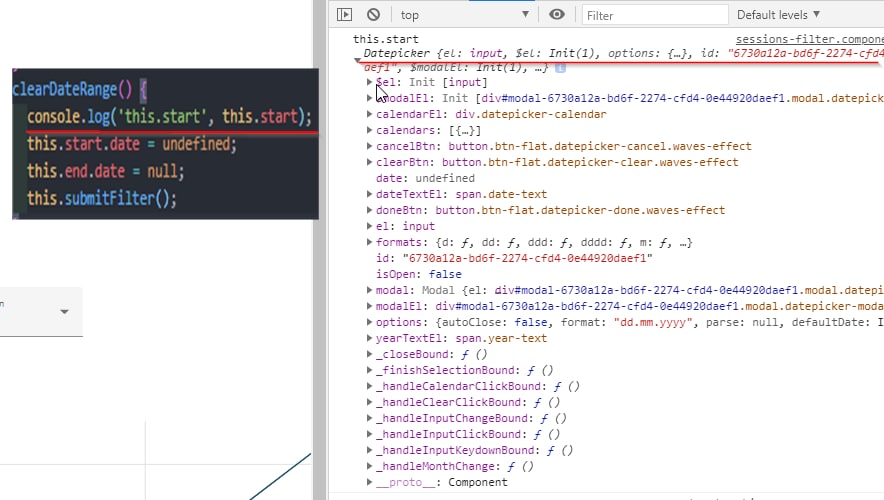The height and width of the screenshot is (500, 884).
Task: Expand _handleInputClickBound function
Action: pos(369,434)
